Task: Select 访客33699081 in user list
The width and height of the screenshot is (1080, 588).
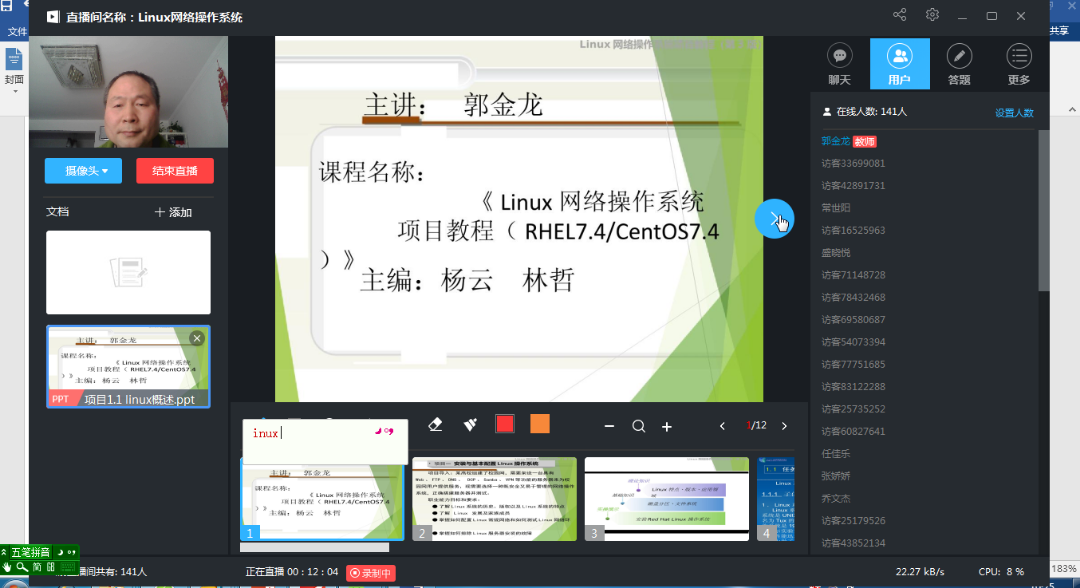Action: (853, 163)
